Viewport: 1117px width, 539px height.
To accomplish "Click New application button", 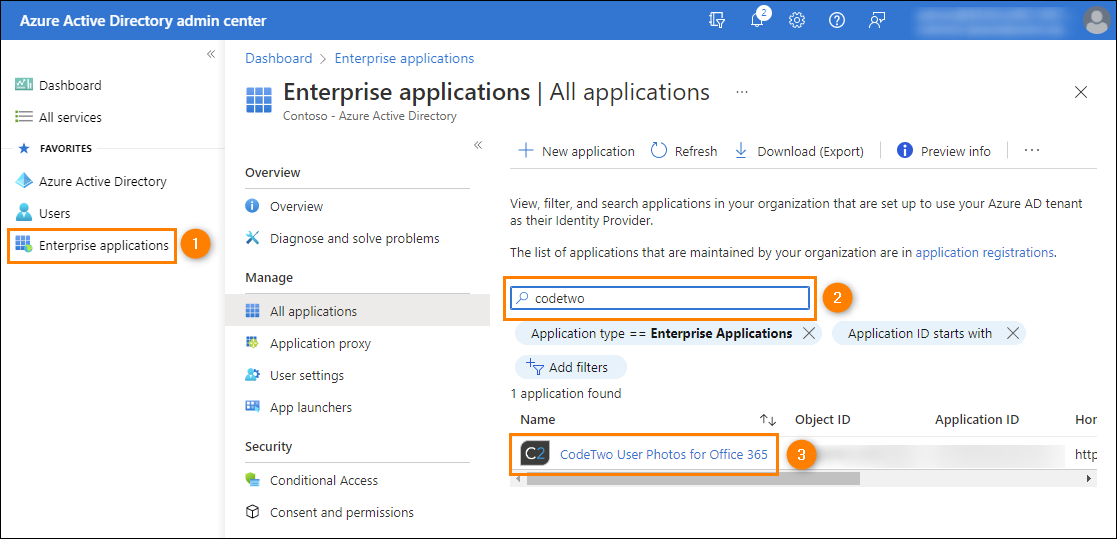I will point(576,151).
